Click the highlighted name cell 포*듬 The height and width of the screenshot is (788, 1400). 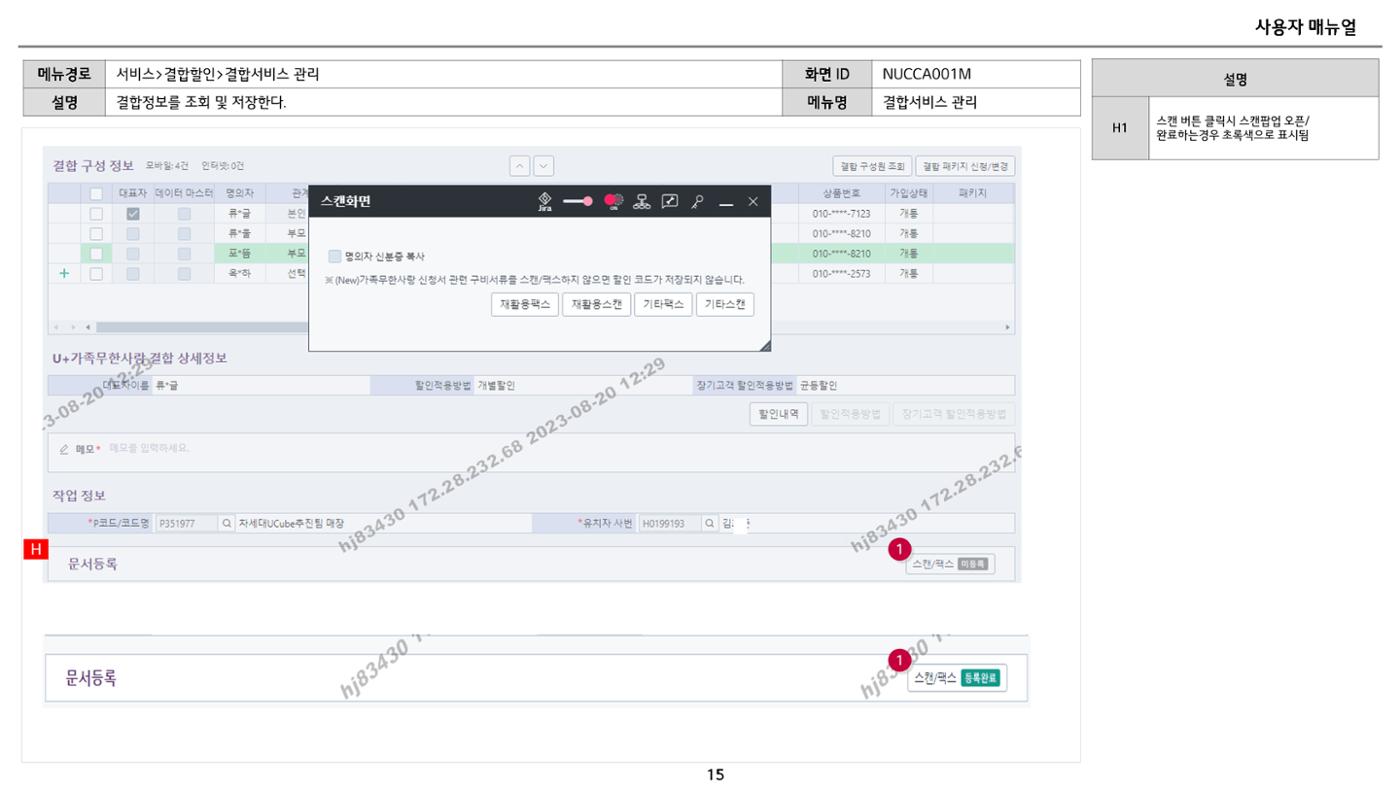point(240,253)
